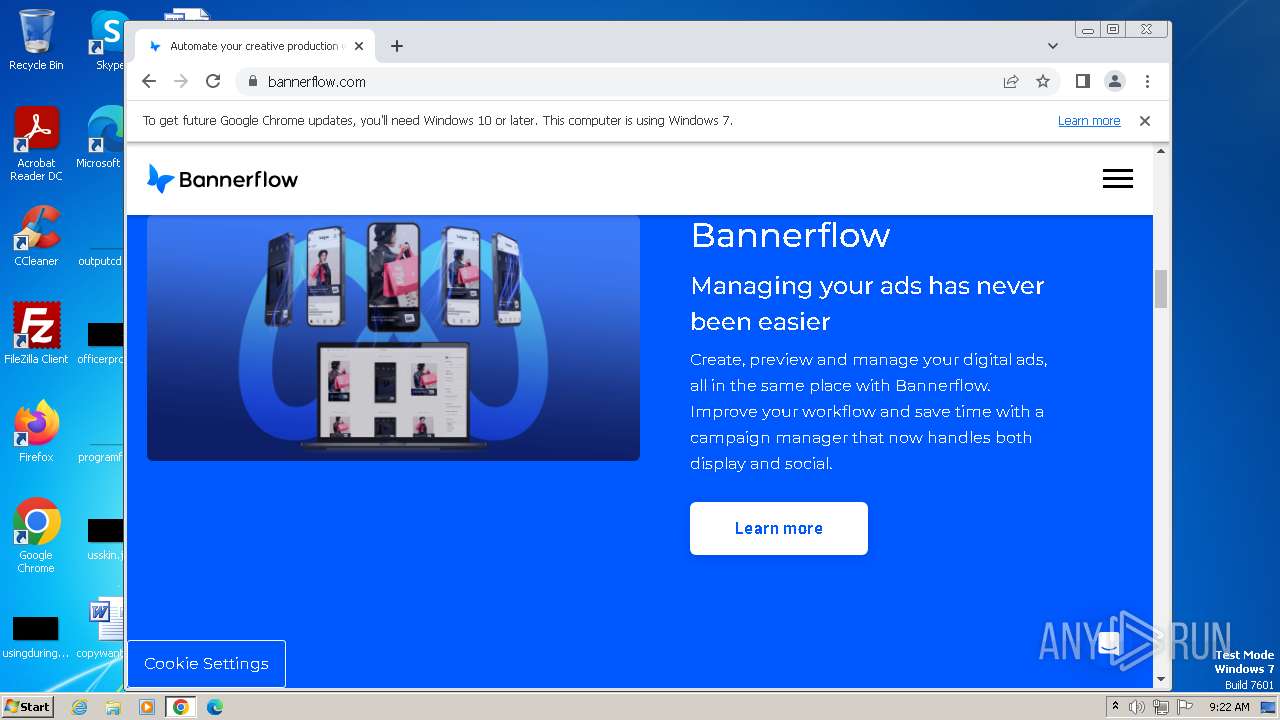Open File Explorer from taskbar
The height and width of the screenshot is (720, 1280).
pyautogui.click(x=113, y=707)
